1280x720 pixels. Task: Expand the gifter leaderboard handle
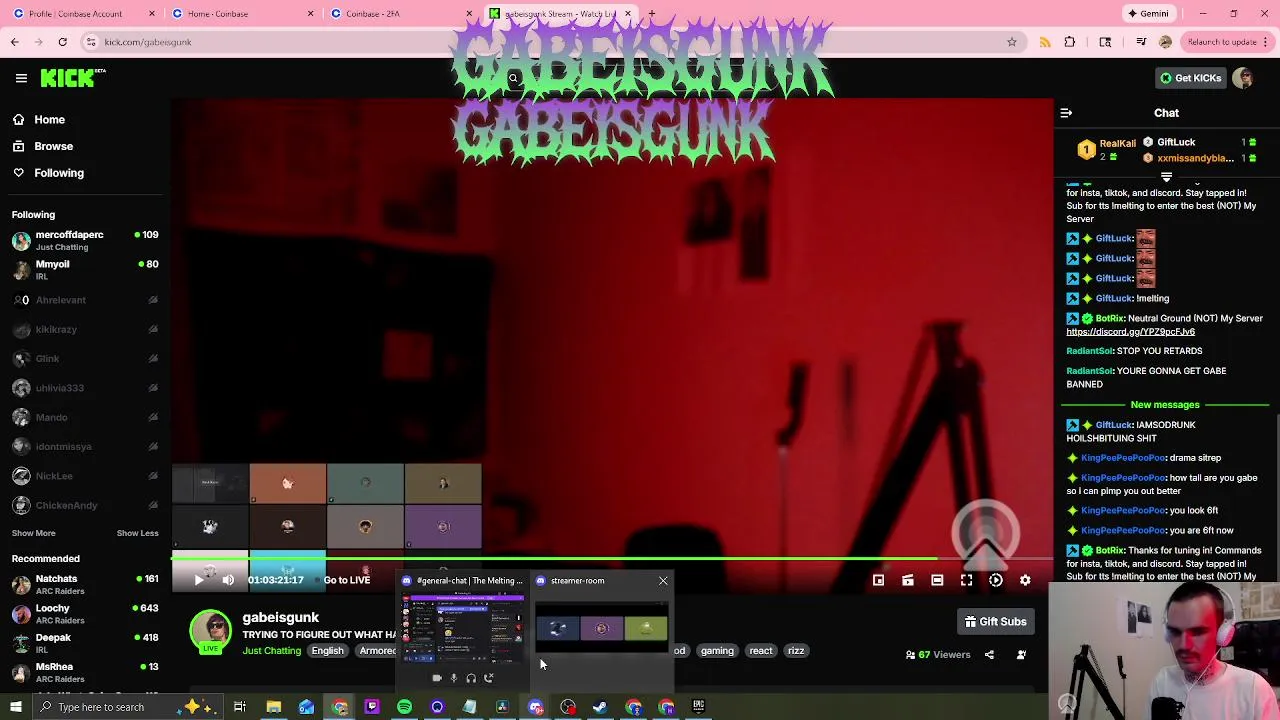tap(1166, 177)
